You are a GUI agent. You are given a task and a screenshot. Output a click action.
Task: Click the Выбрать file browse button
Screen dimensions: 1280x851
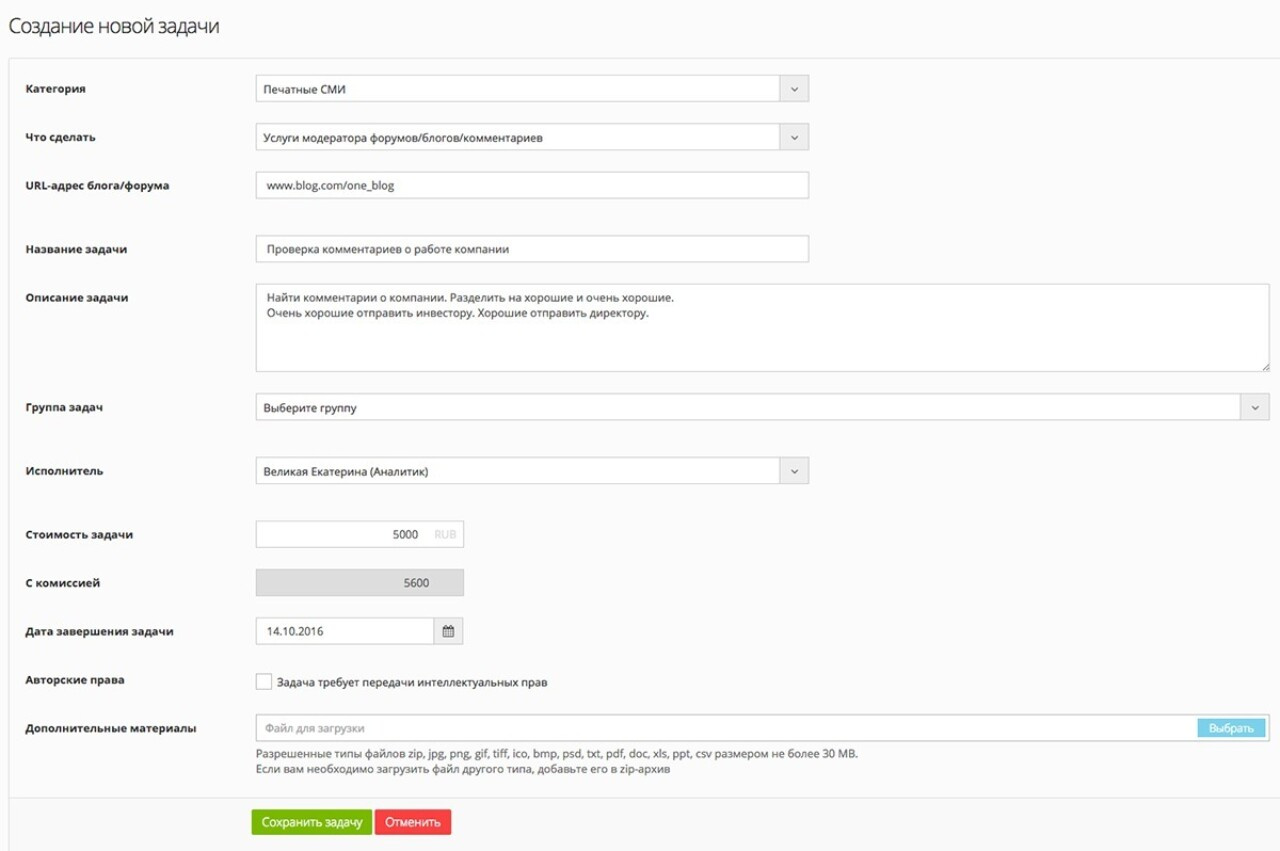pos(1231,728)
